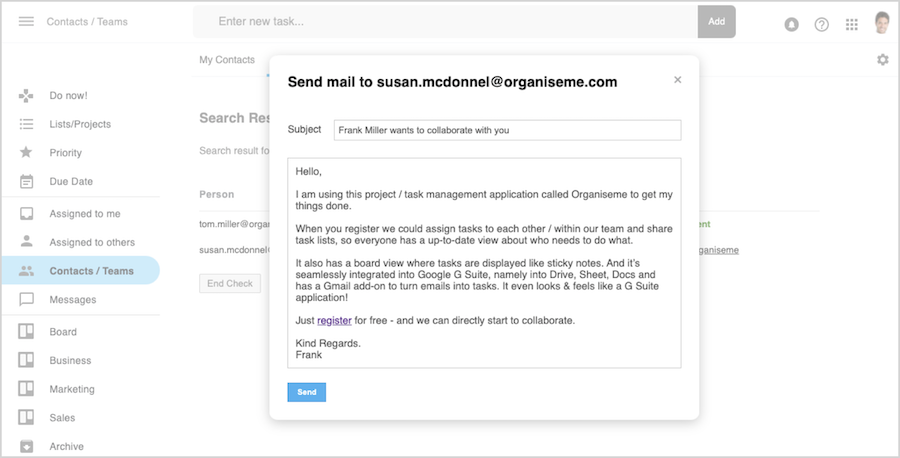Click the Lists/Projects list icon

[x=26, y=124]
